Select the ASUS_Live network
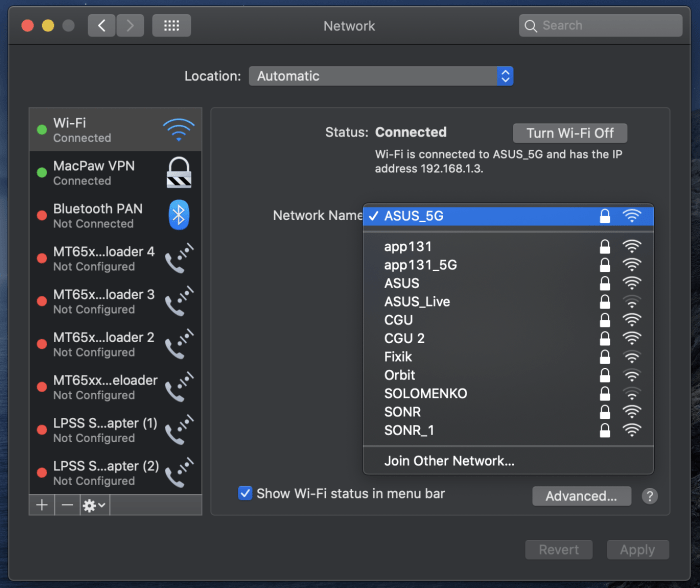The image size is (700, 588). tap(508, 302)
